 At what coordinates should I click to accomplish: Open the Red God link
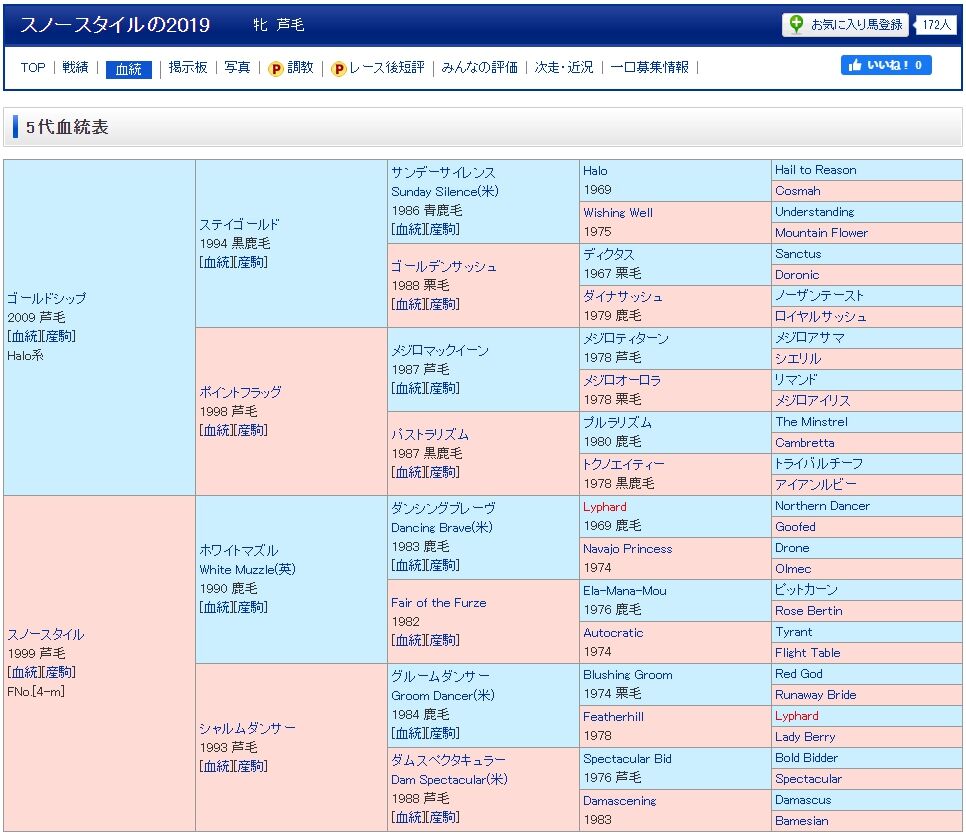799,674
